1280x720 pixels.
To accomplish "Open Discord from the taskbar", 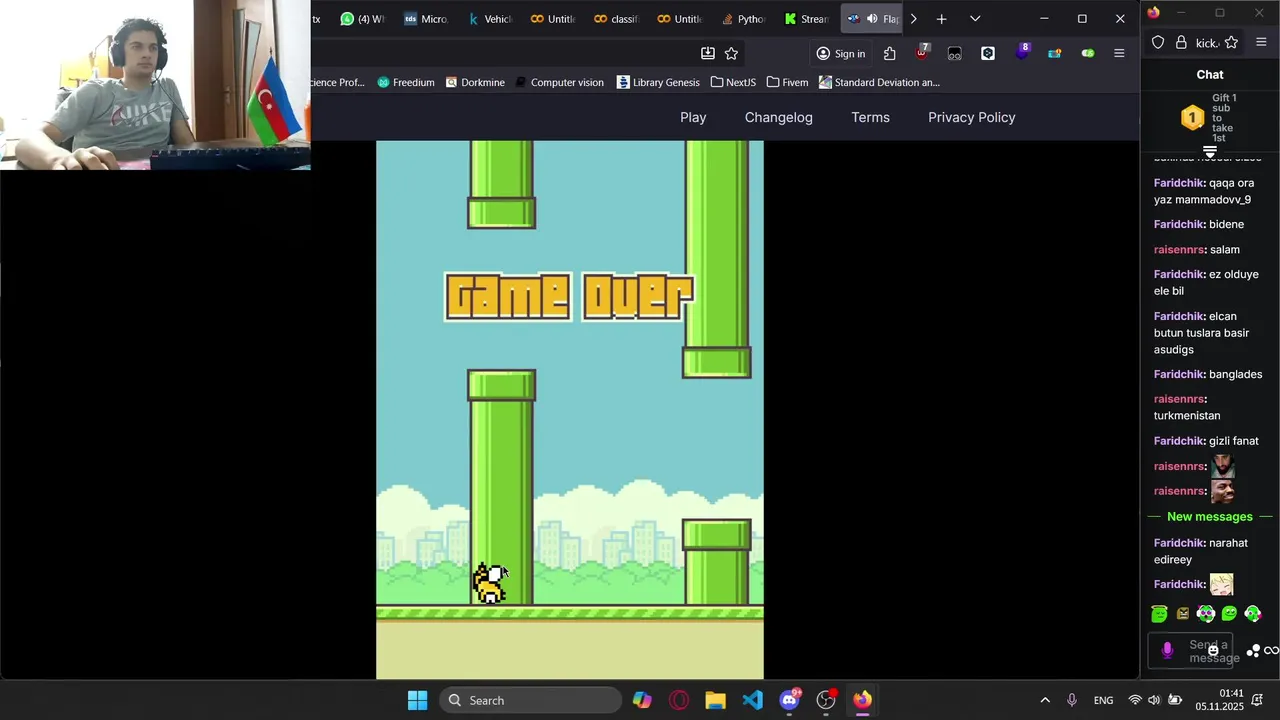I will (x=789, y=699).
